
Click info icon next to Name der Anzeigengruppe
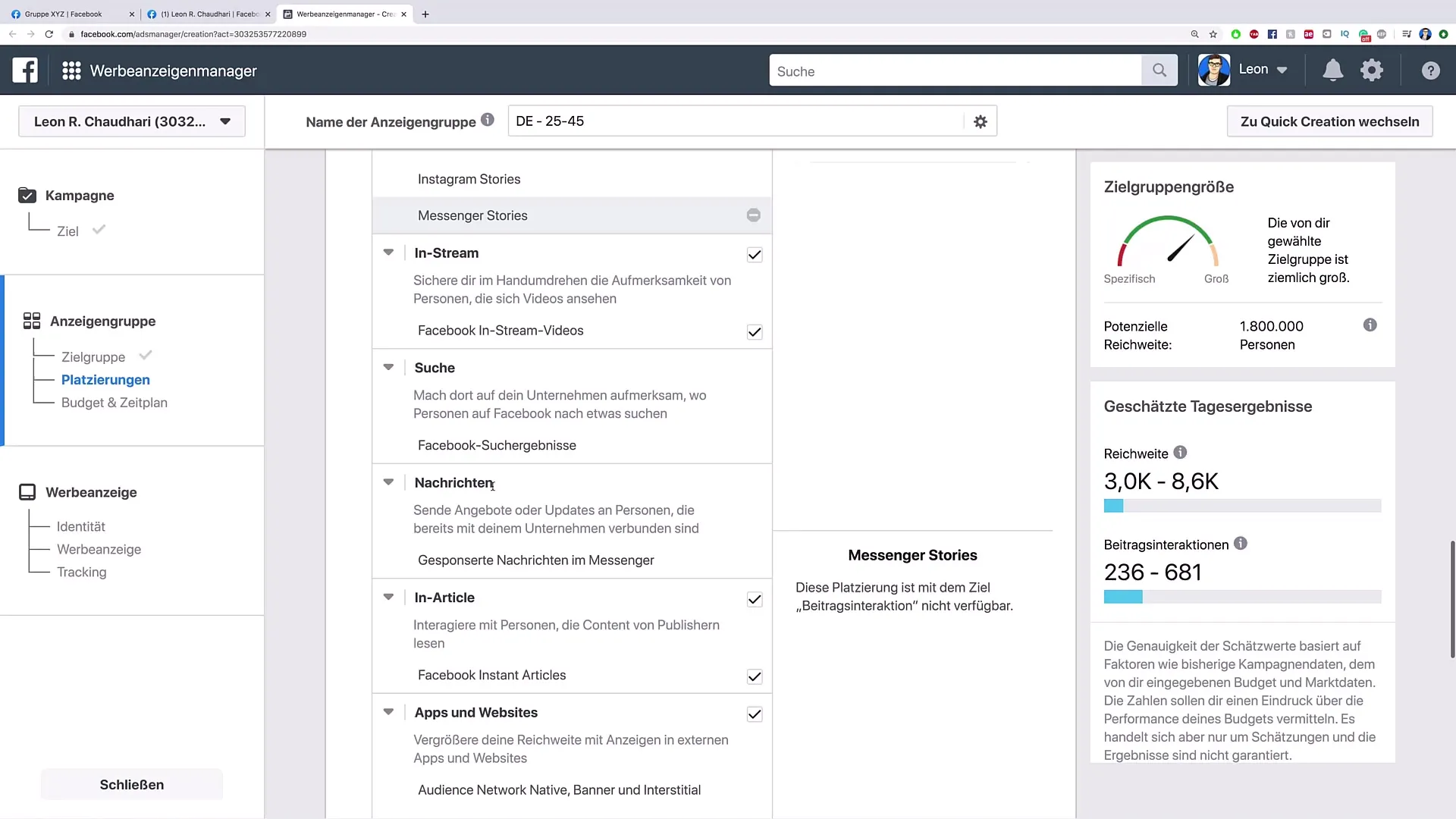(488, 120)
